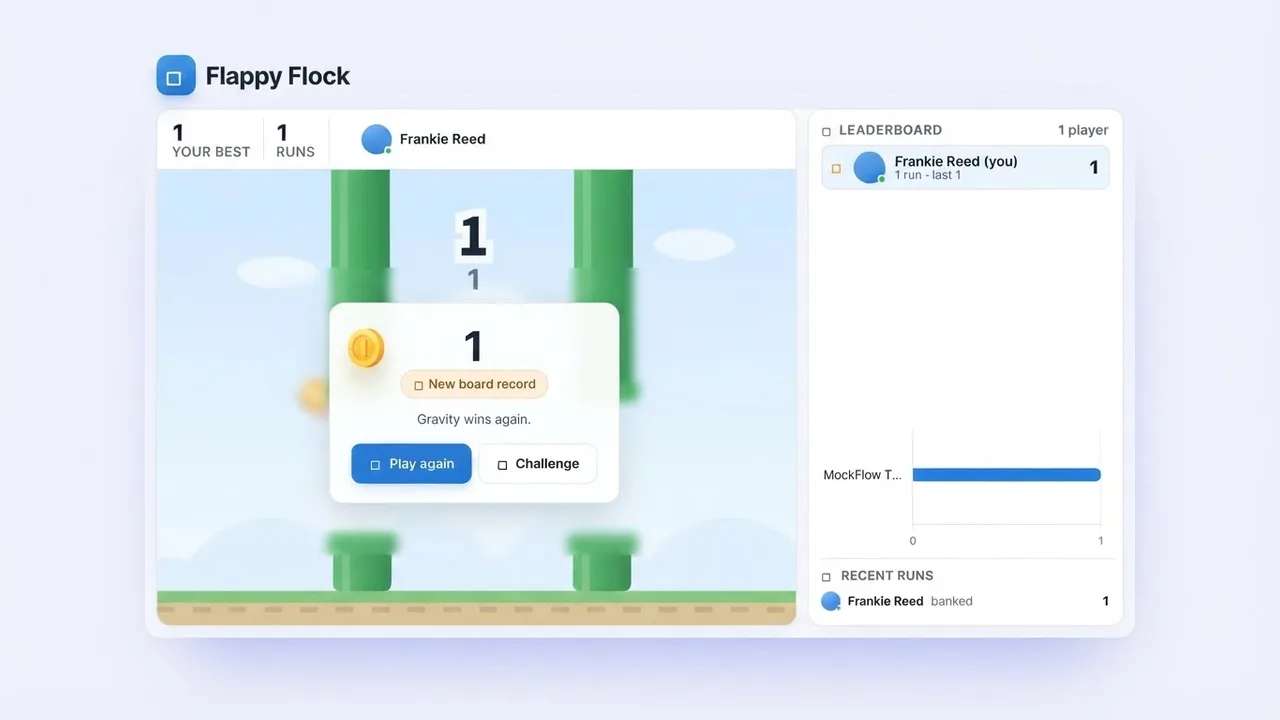Click the "RECENT RUNS" heading text
This screenshot has width=1280, height=720.
click(x=887, y=576)
